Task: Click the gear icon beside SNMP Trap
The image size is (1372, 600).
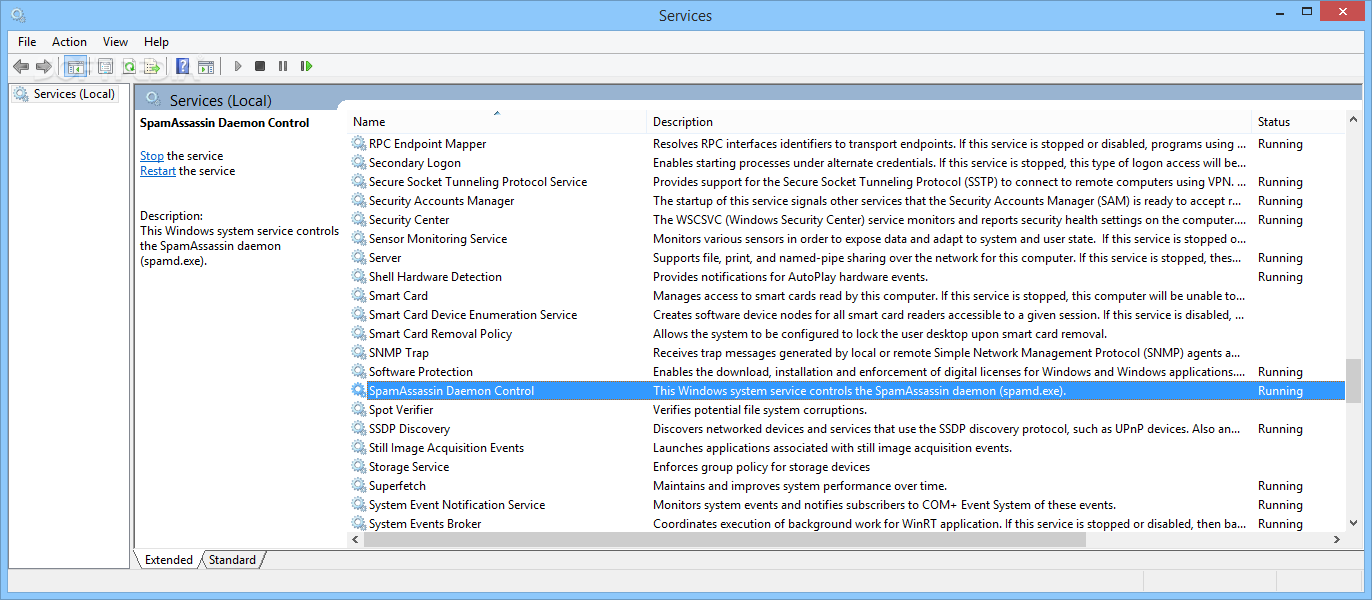Action: click(359, 353)
